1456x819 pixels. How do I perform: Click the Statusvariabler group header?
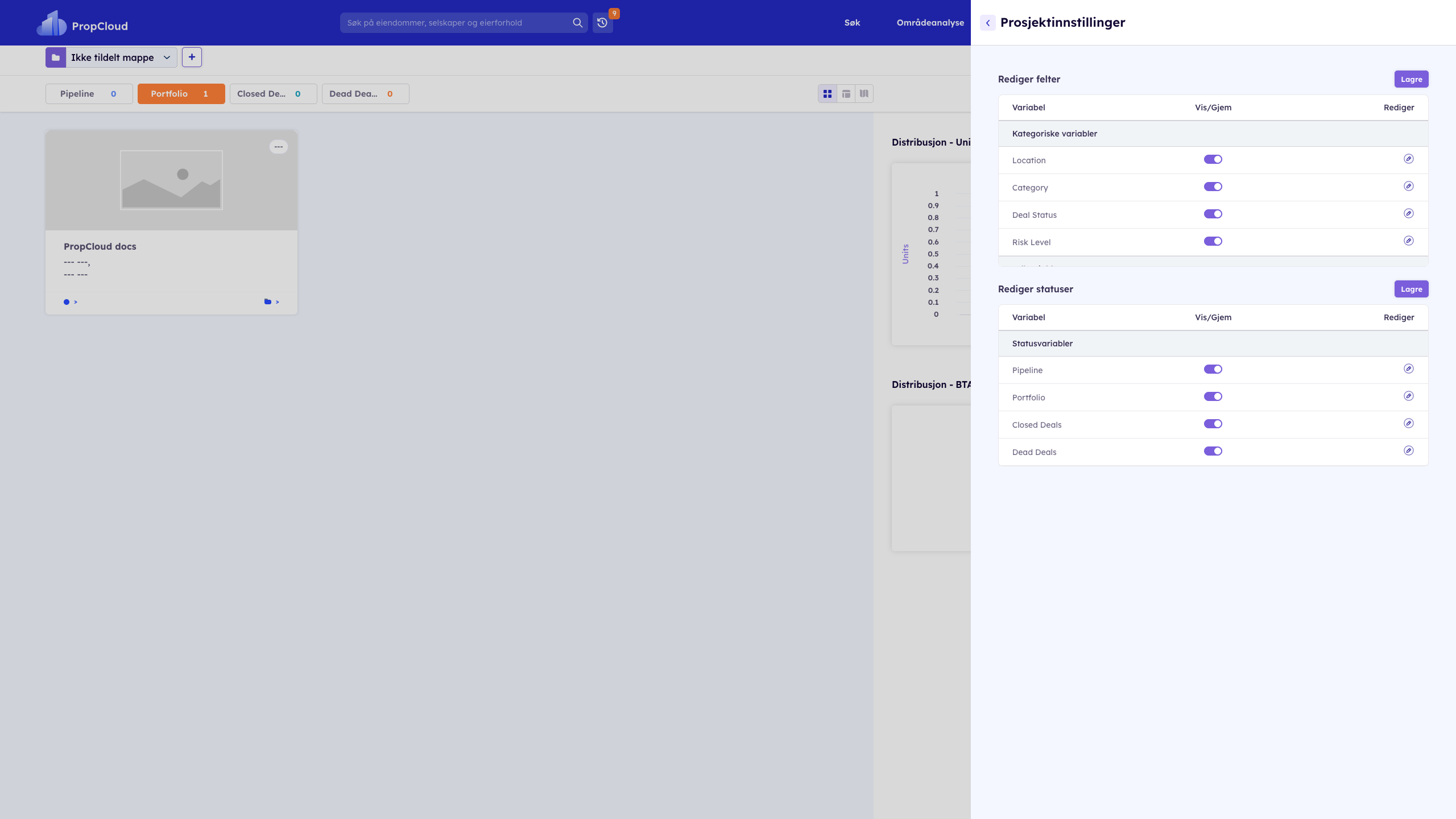(1213, 344)
